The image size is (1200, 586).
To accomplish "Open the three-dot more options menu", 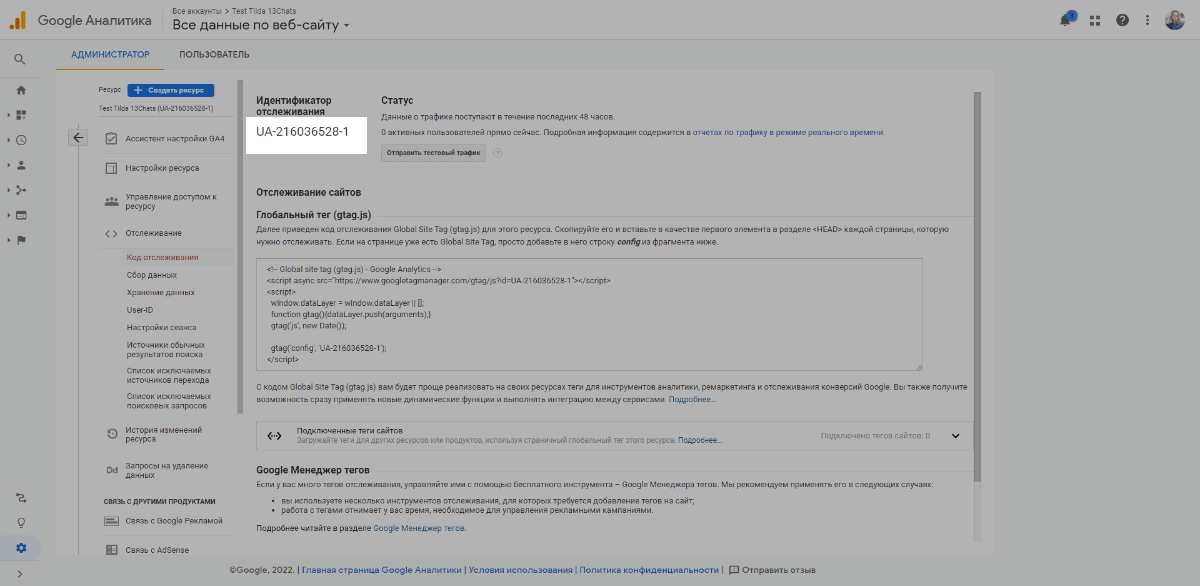I will [1148, 20].
